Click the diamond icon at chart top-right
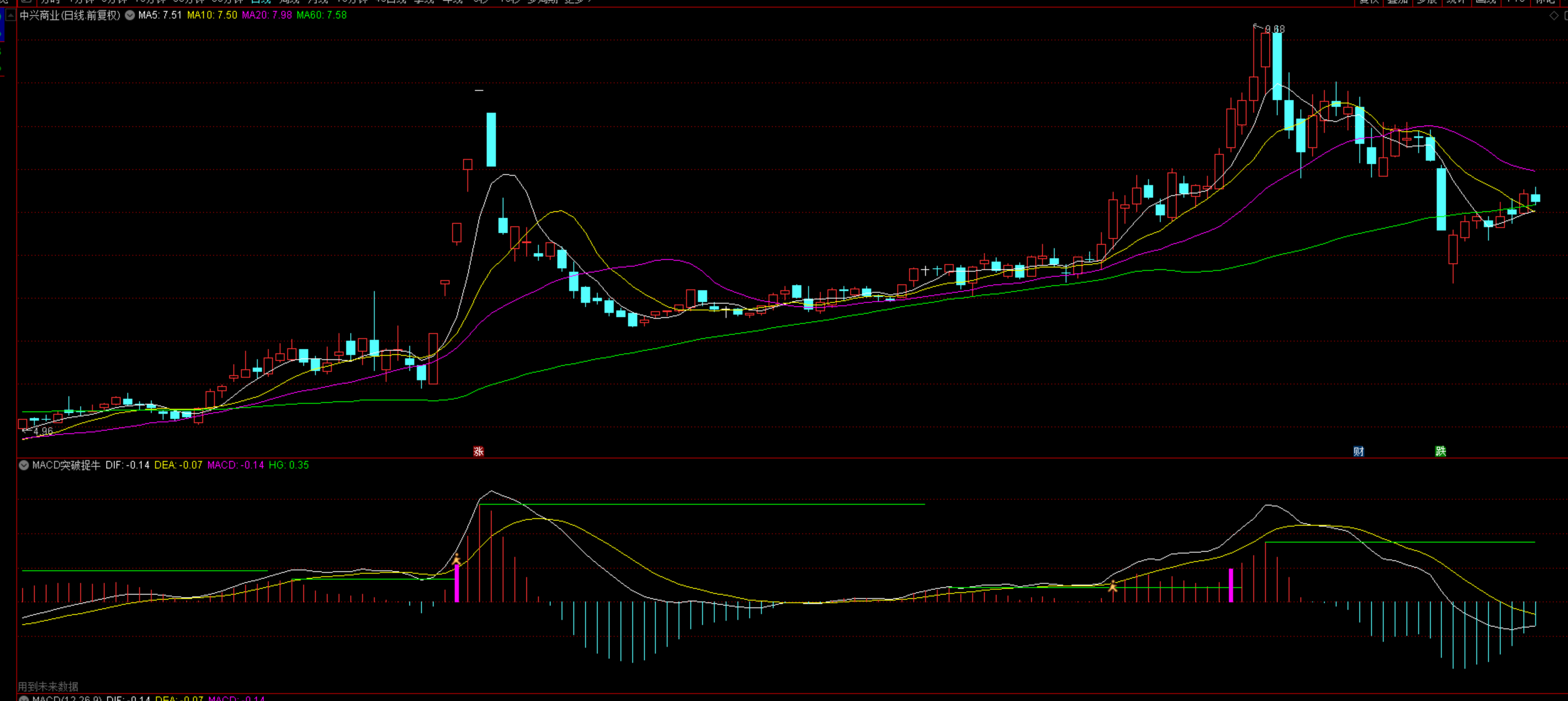Screen dimensions: 1568x701 point(1553,15)
